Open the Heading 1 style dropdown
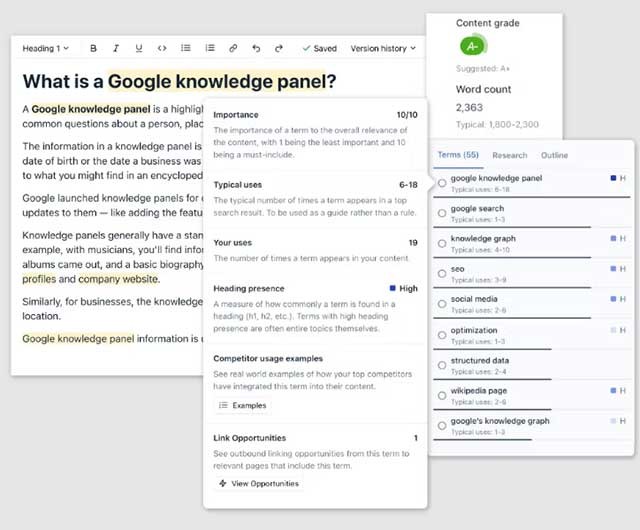640x530 pixels. click(46, 48)
